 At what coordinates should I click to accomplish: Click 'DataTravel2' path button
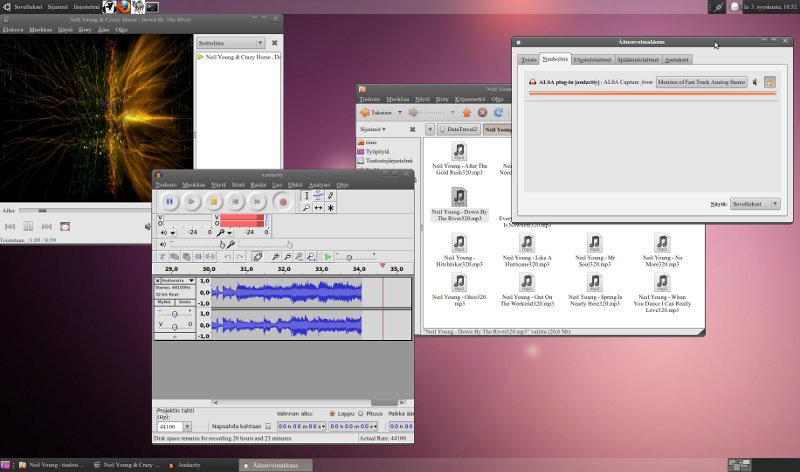(x=459, y=129)
